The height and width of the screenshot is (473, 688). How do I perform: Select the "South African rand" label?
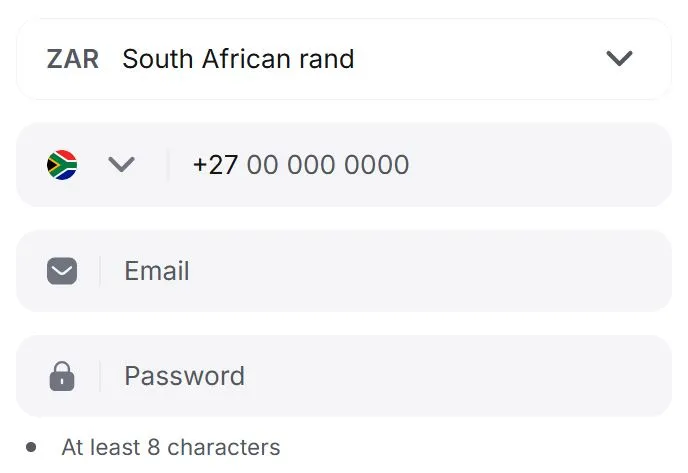point(238,59)
